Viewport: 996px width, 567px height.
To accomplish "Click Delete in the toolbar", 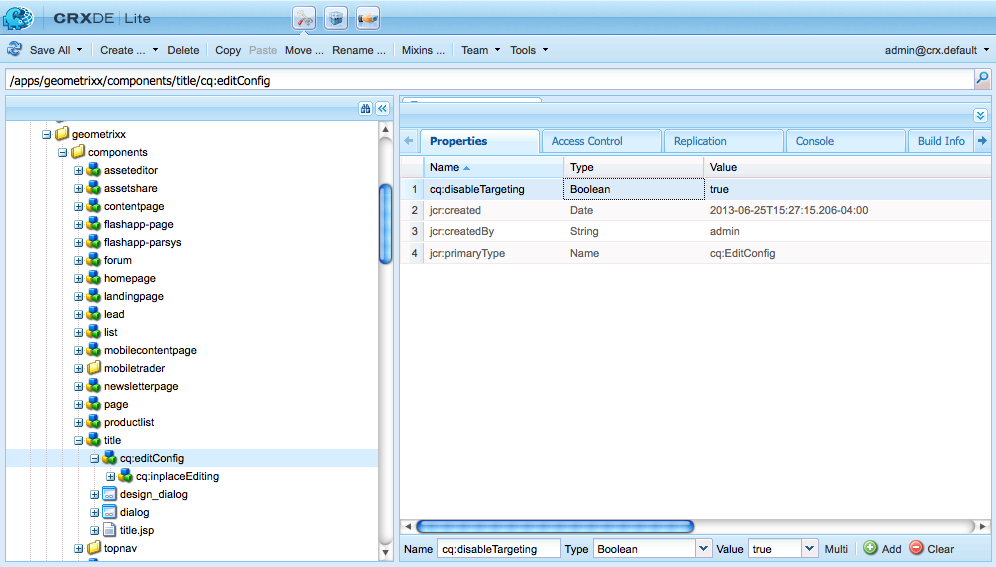I will coord(183,50).
